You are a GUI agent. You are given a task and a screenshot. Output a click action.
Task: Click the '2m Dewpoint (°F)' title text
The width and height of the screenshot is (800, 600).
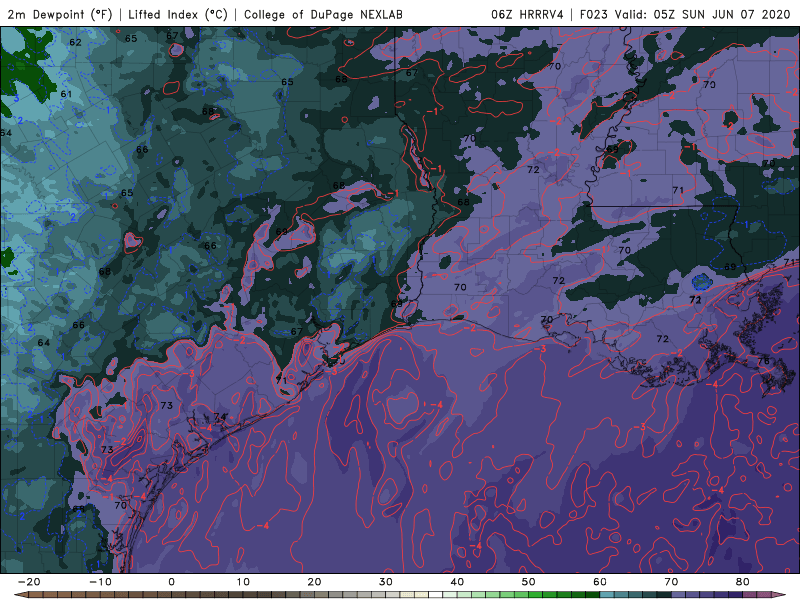(59, 14)
